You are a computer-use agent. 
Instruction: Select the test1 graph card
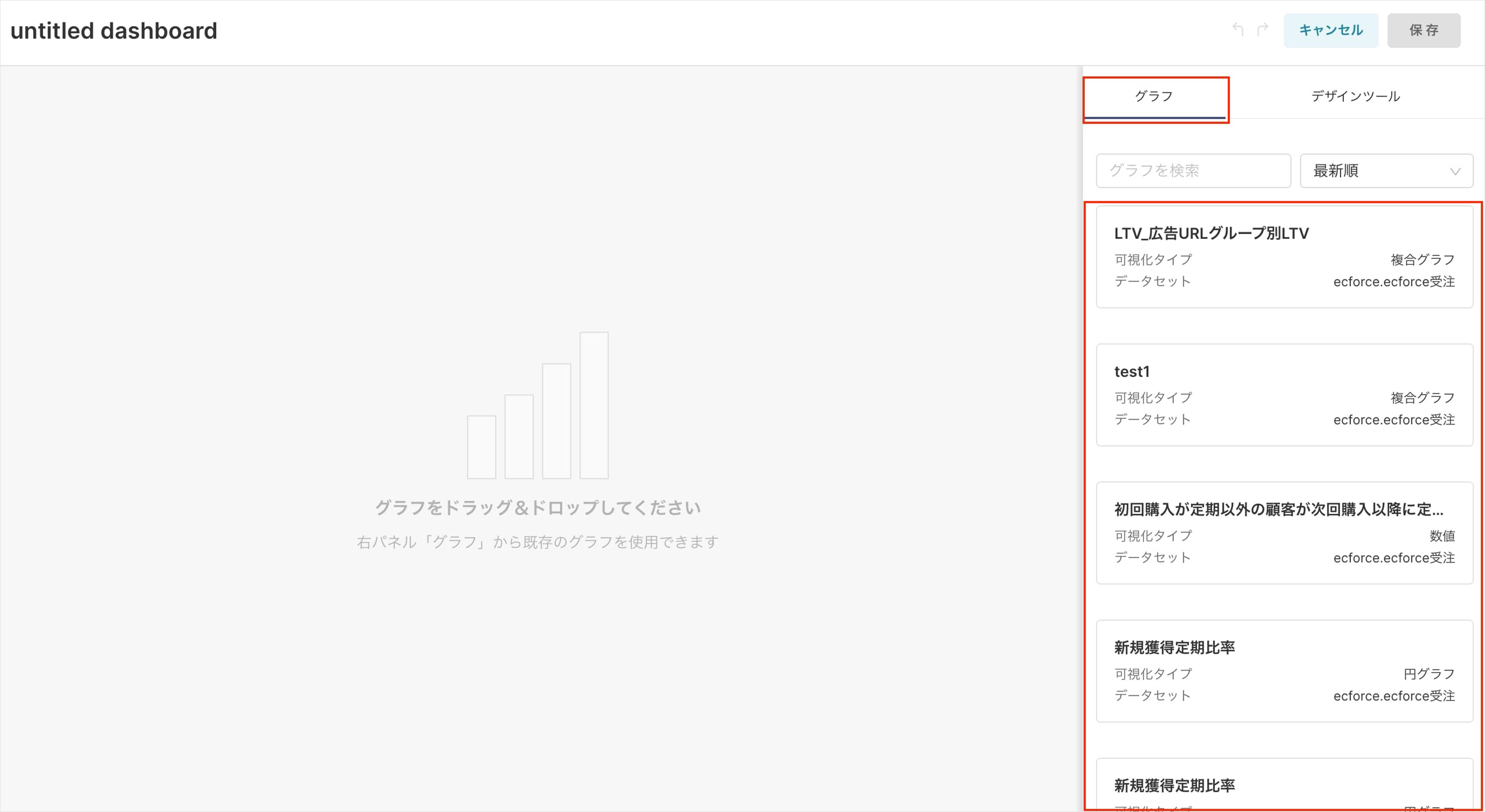pyautogui.click(x=1284, y=395)
